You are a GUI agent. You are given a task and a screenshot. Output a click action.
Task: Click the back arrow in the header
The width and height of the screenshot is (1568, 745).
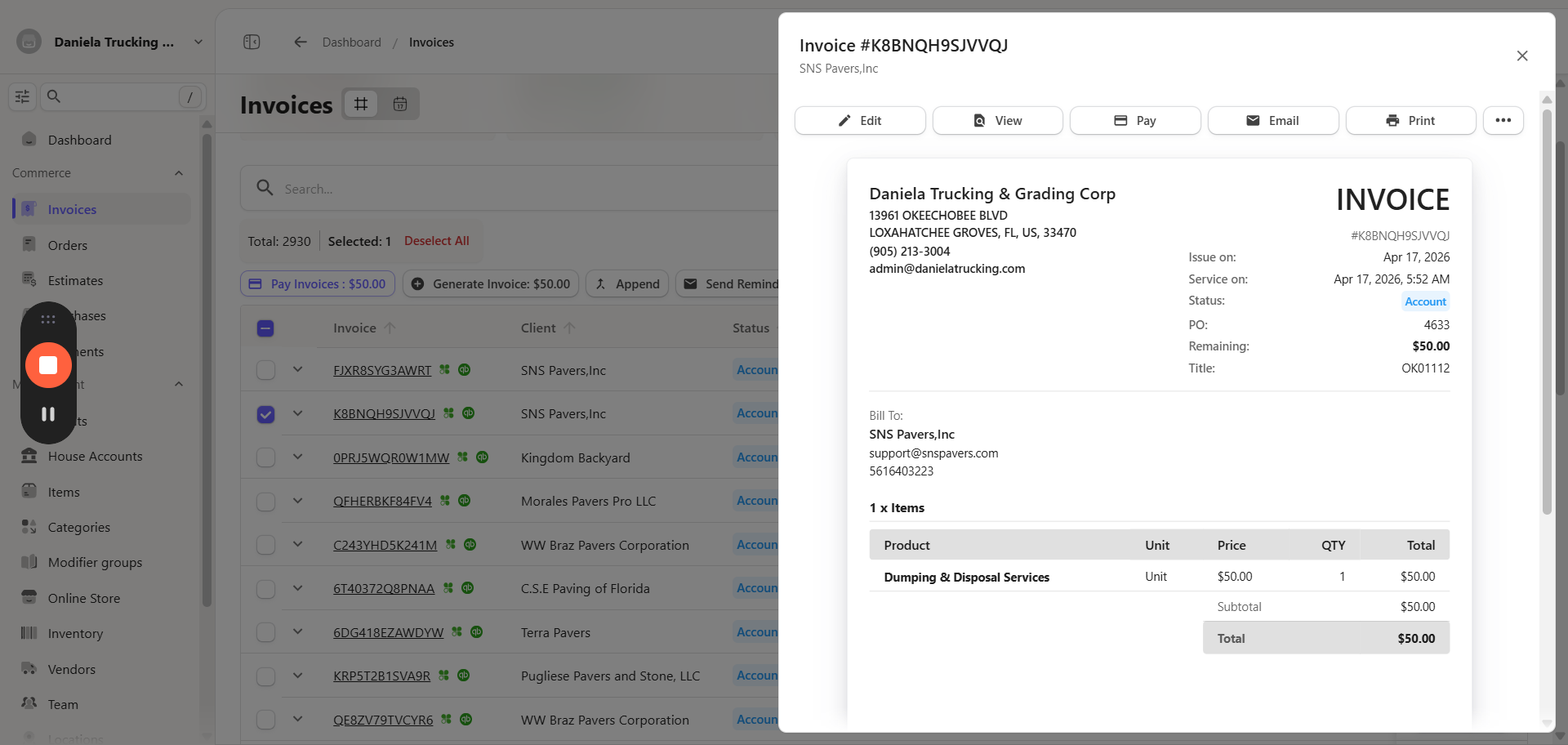pos(301,42)
